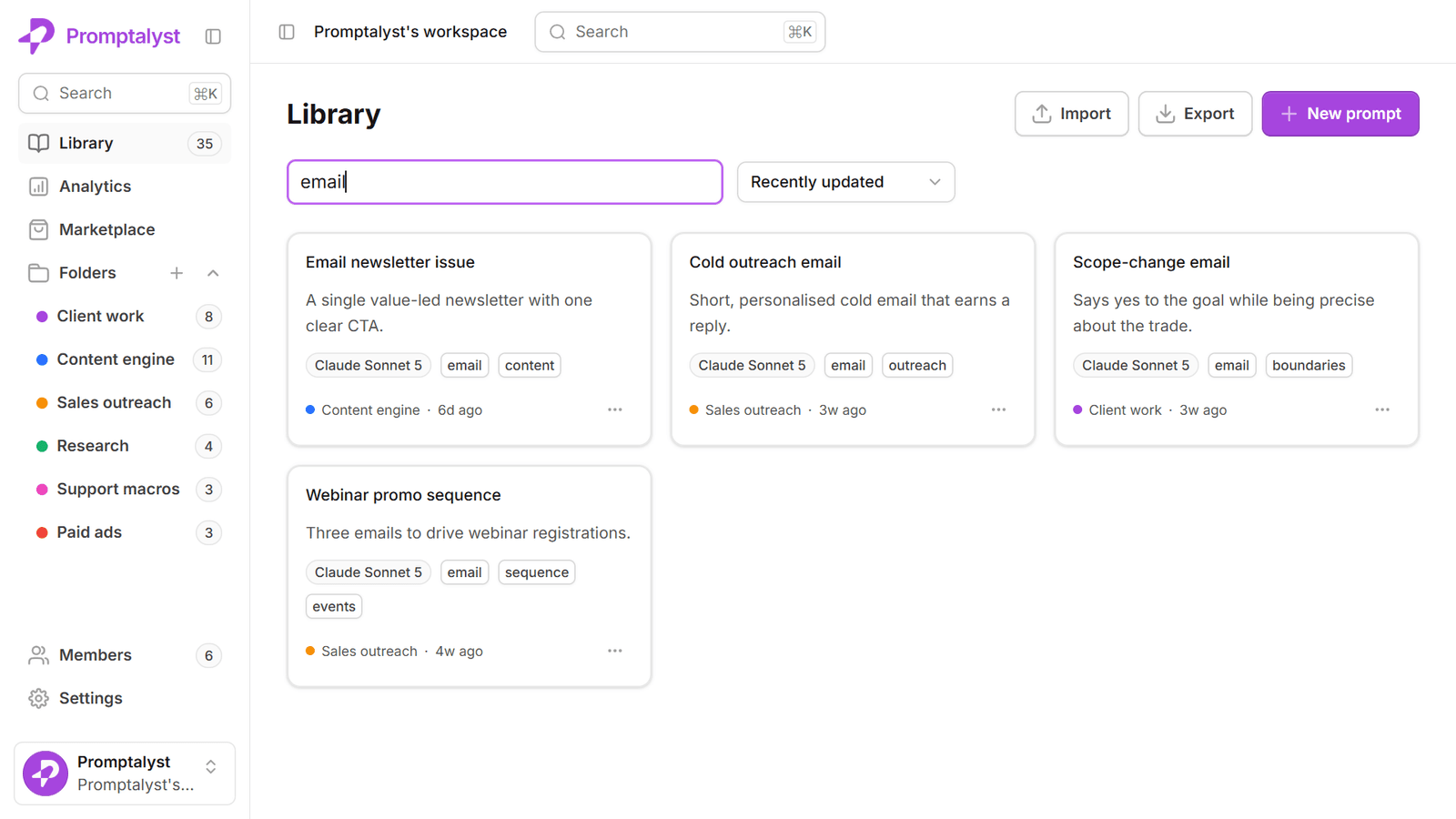This screenshot has width=1456, height=819.
Task: Open more options on Email newsletter issue card
Action: [x=615, y=409]
